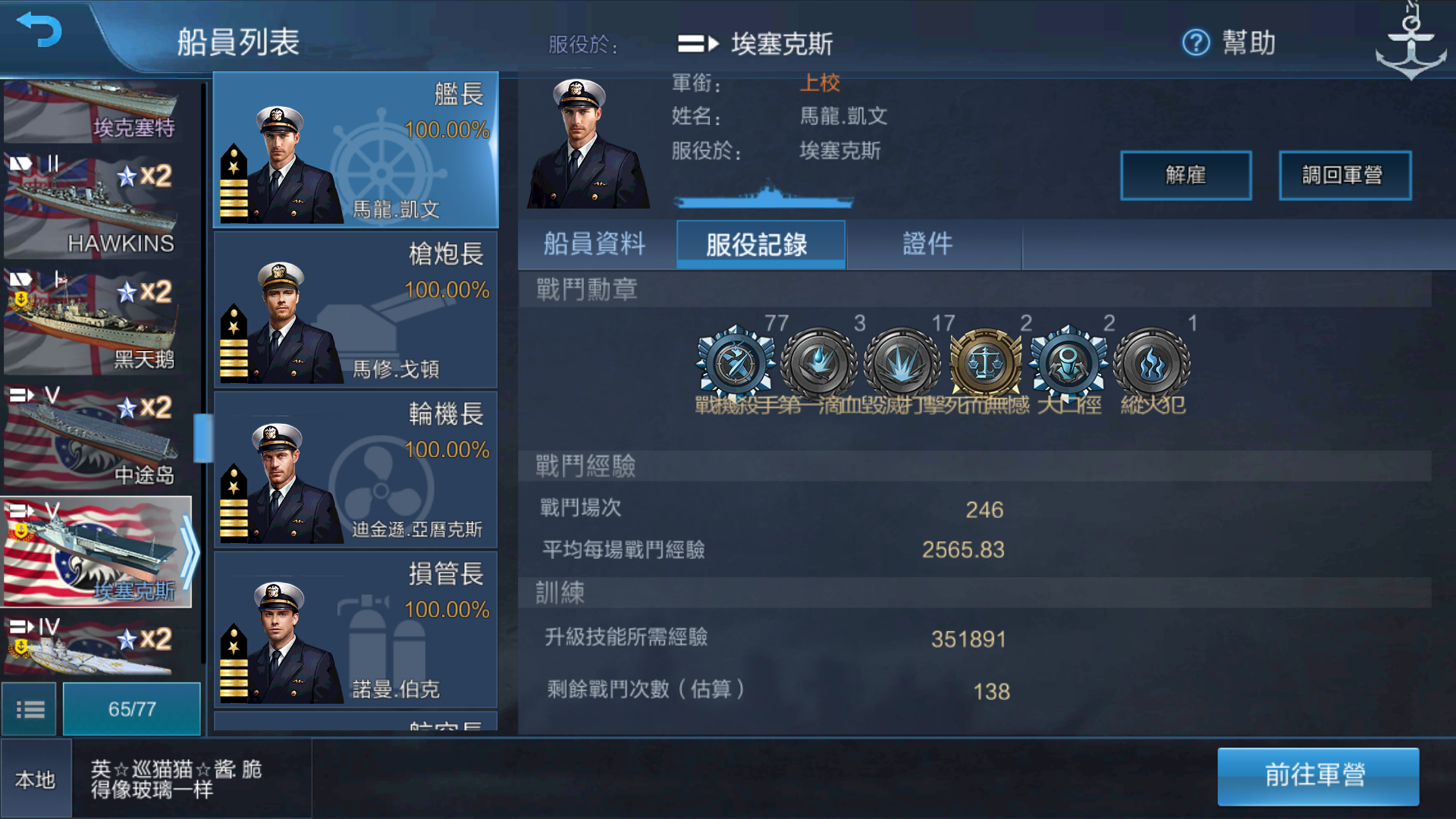
Task: Click the 解雇 dismiss button
Action: point(1186,175)
